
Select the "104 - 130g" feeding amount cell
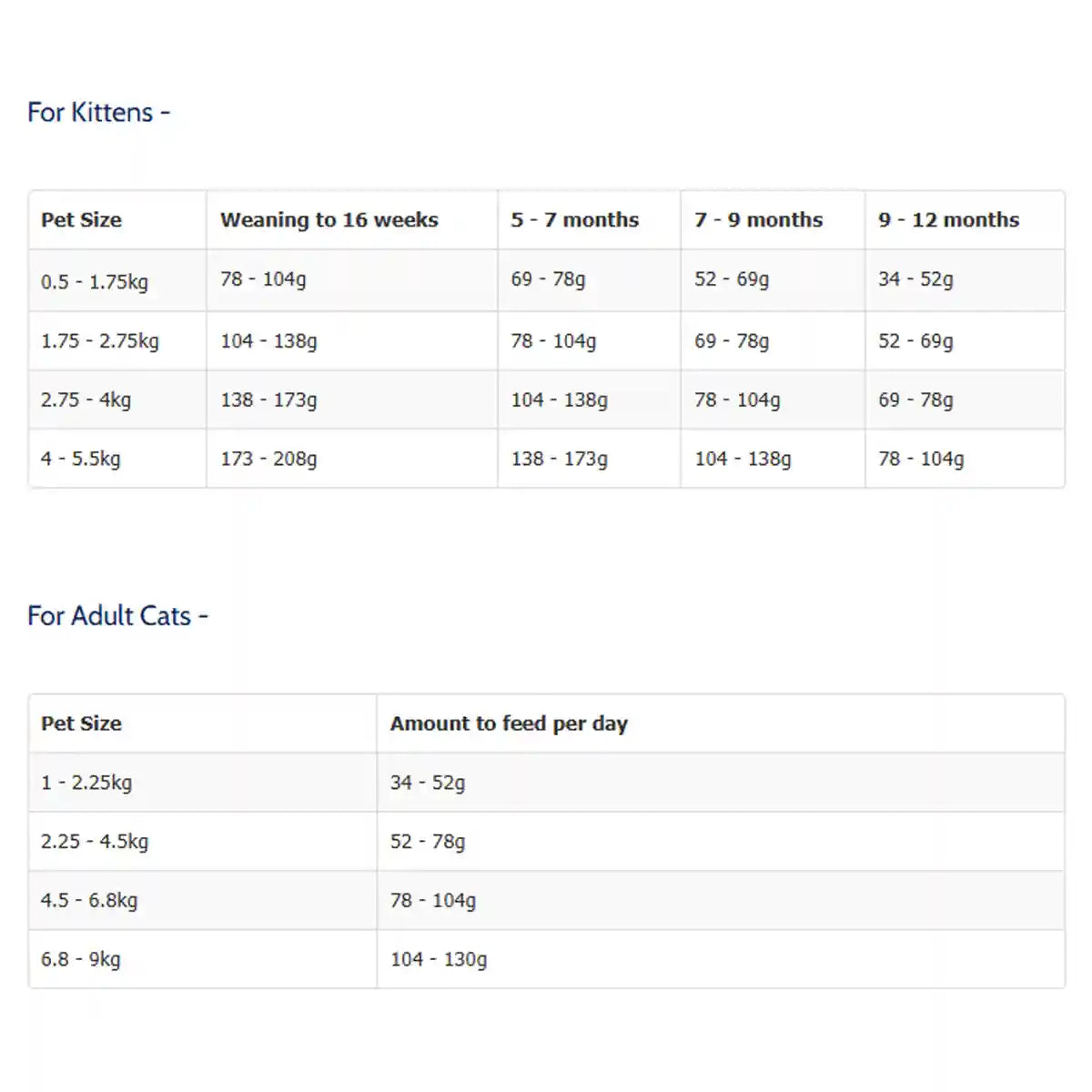pos(439,959)
